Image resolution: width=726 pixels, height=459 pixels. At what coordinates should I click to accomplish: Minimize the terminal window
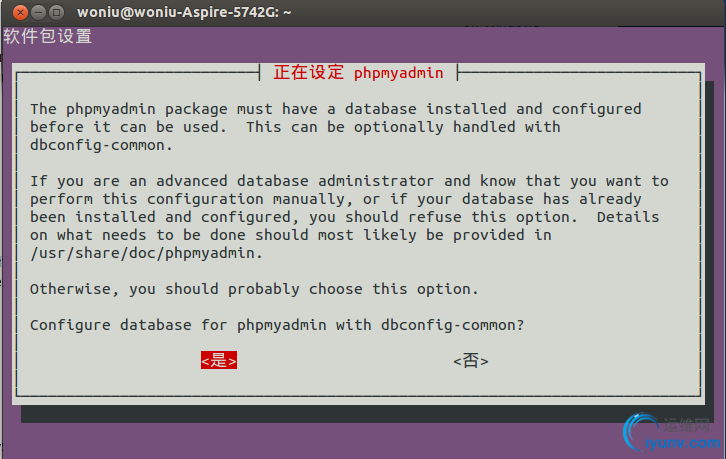pyautogui.click(x=38, y=13)
